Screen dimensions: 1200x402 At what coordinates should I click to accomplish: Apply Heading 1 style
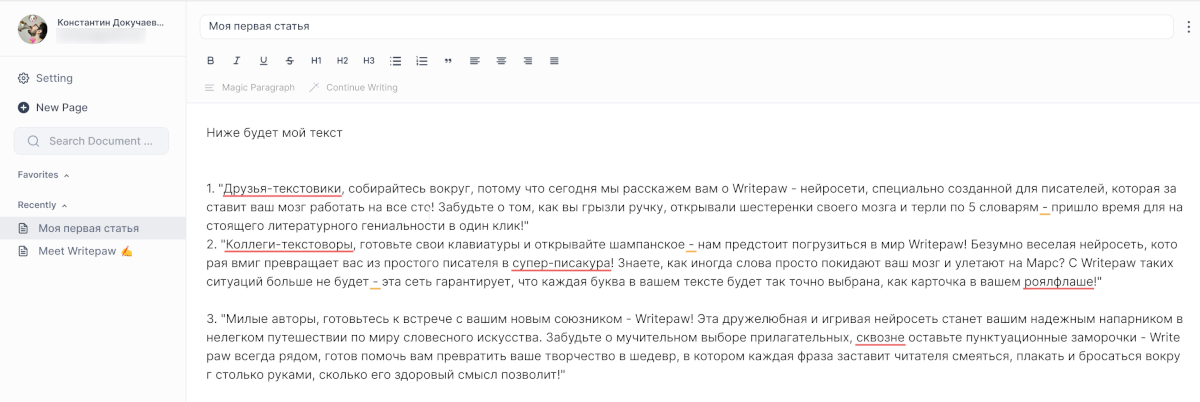pyautogui.click(x=316, y=61)
